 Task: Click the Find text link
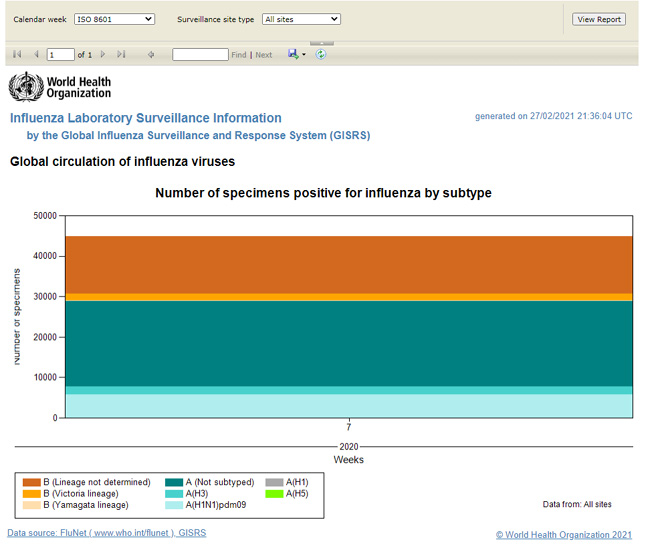pos(239,55)
